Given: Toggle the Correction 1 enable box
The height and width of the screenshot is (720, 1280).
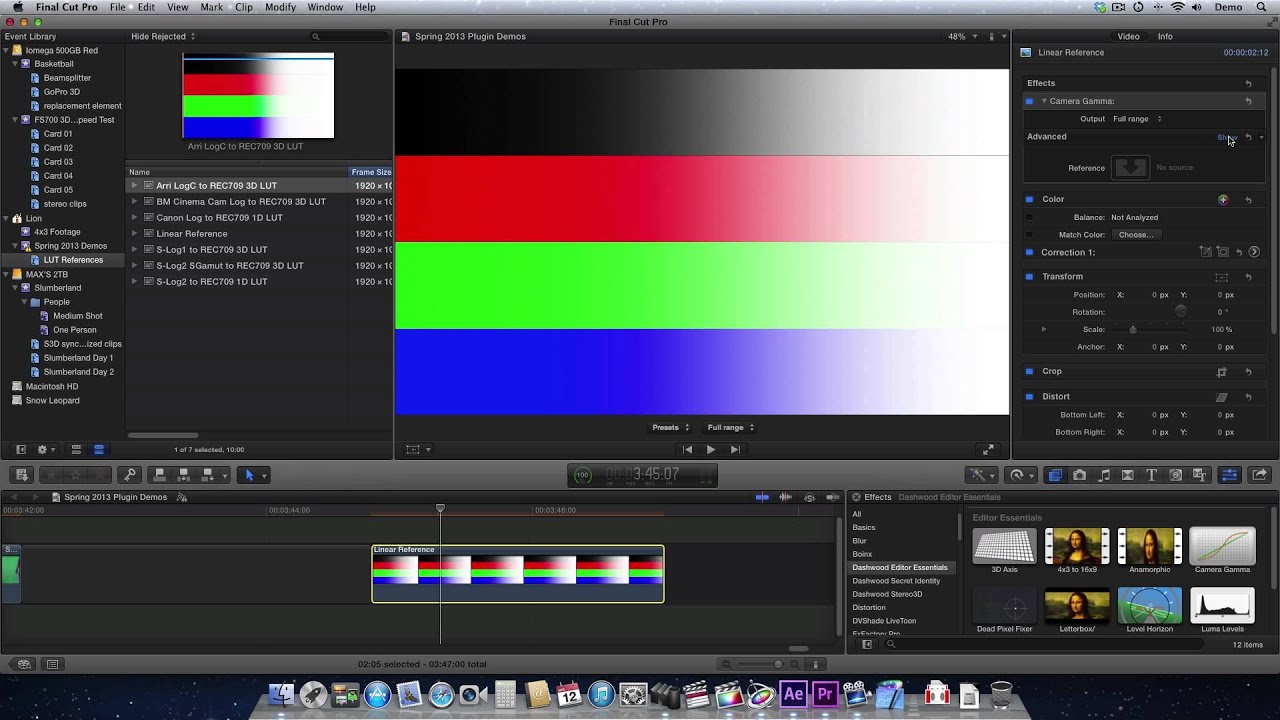Looking at the screenshot, I should pos(1029,252).
